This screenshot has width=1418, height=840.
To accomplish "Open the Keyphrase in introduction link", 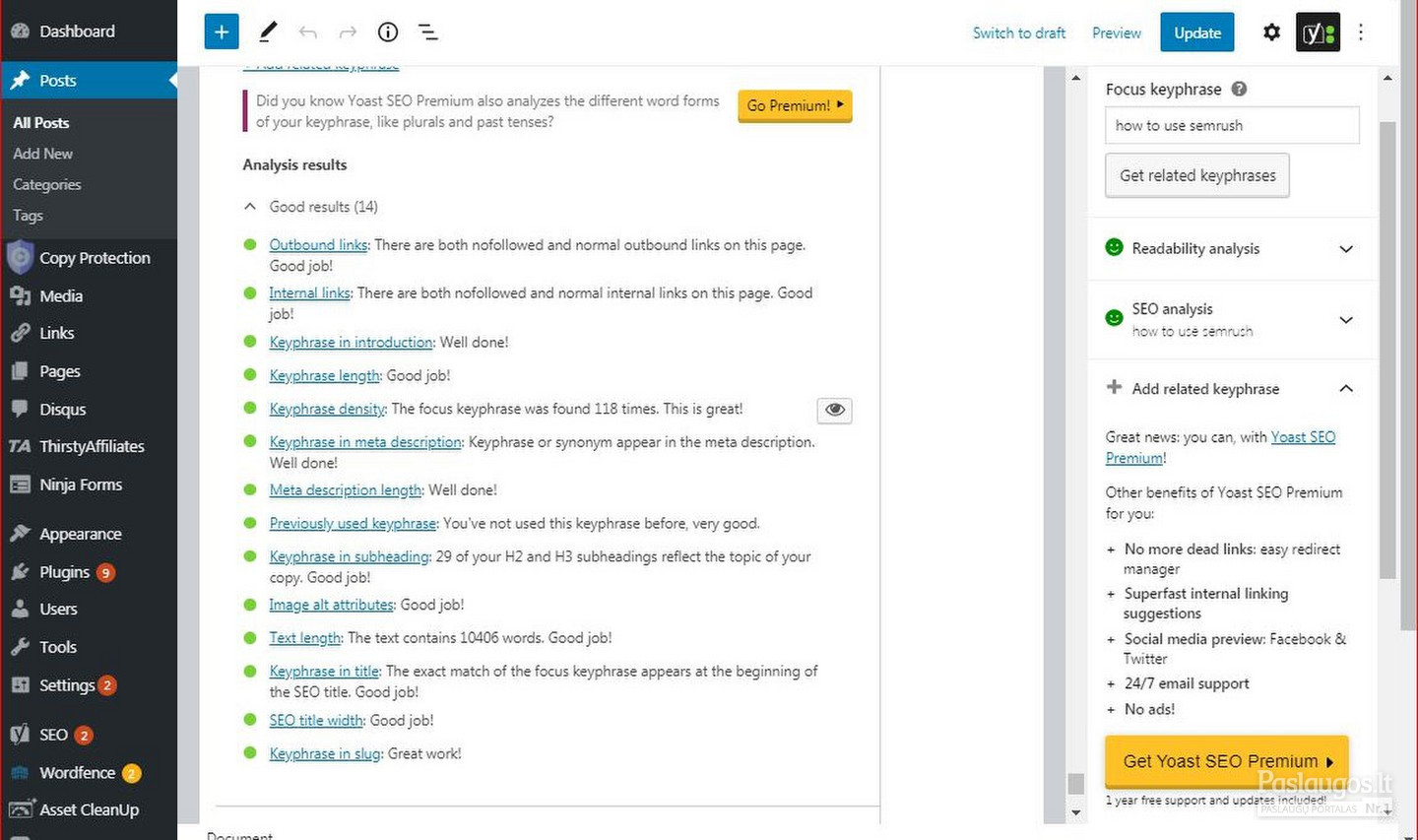I will [351, 343].
